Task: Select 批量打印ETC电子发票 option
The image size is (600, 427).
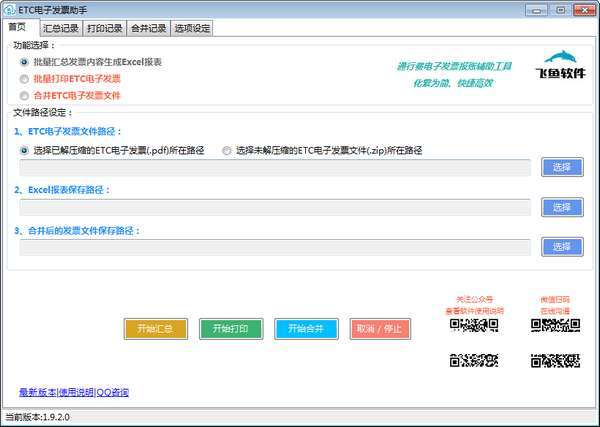Action: click(x=24, y=78)
